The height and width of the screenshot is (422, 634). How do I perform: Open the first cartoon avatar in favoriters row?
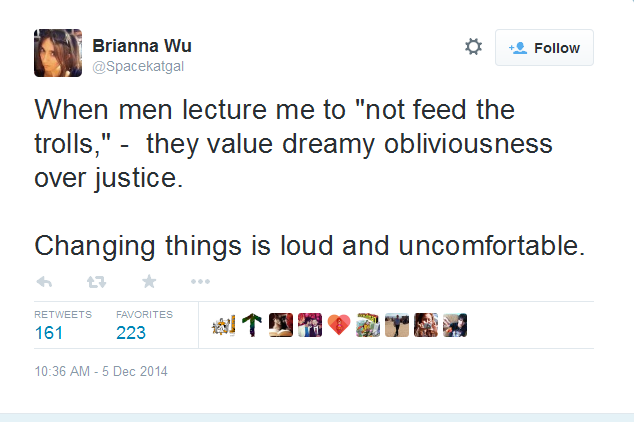[x=223, y=325]
